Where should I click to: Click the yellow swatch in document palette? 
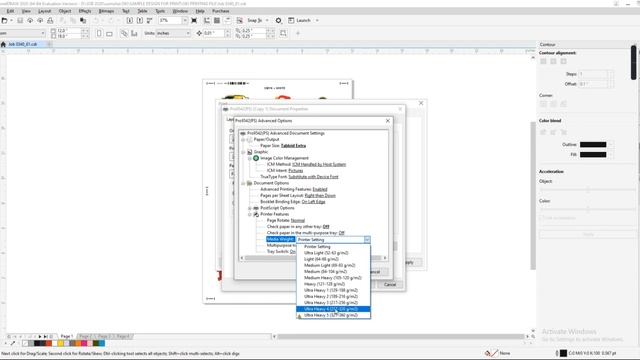point(60,343)
